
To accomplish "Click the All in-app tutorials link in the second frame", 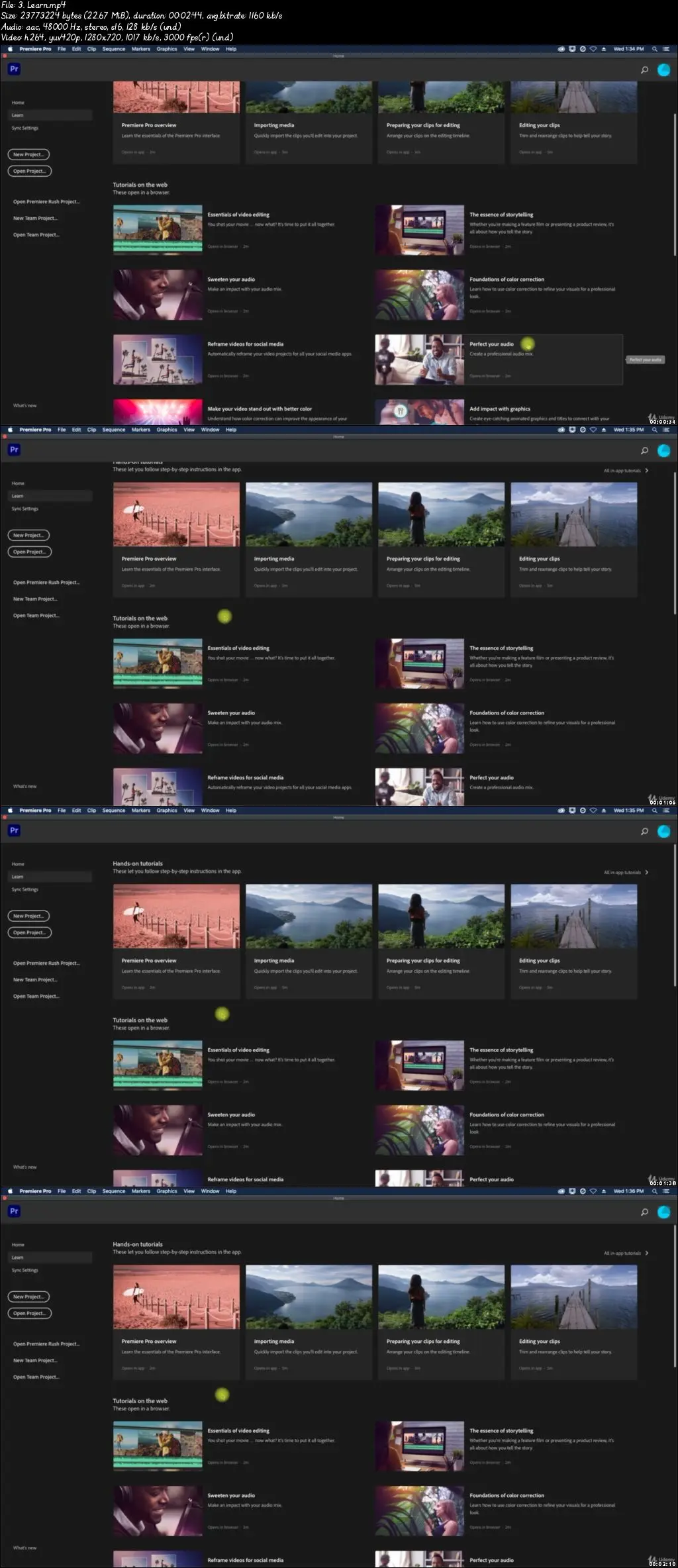I will pyautogui.click(x=622, y=471).
